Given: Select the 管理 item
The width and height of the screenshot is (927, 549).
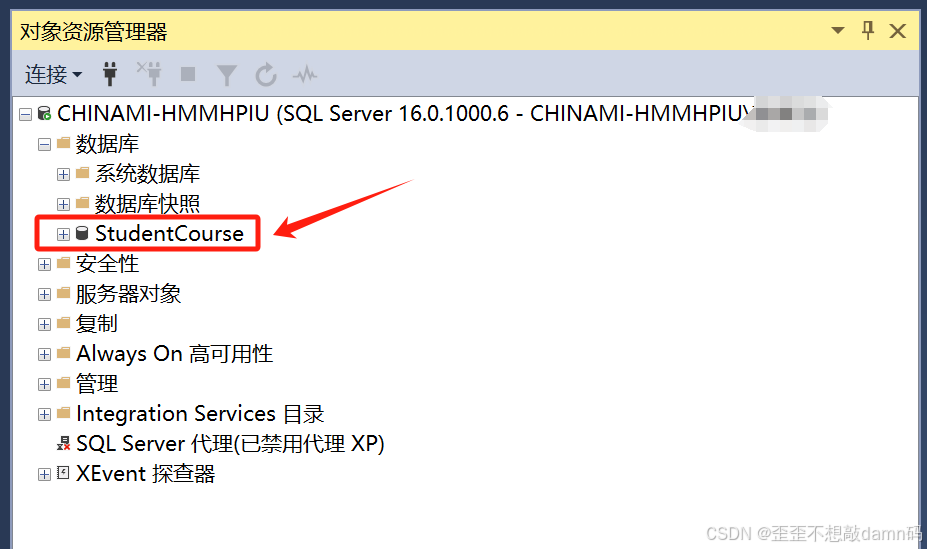Looking at the screenshot, I should click(x=96, y=384).
